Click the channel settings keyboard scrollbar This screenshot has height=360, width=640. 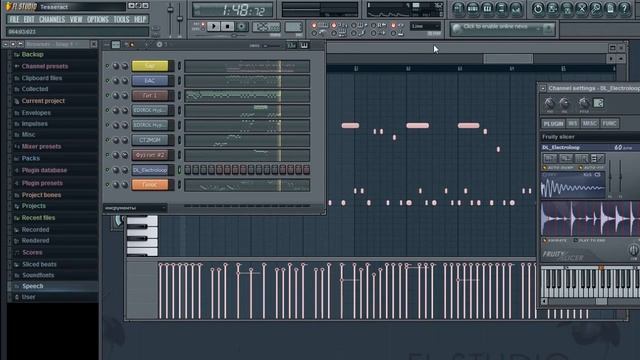tap(601, 302)
